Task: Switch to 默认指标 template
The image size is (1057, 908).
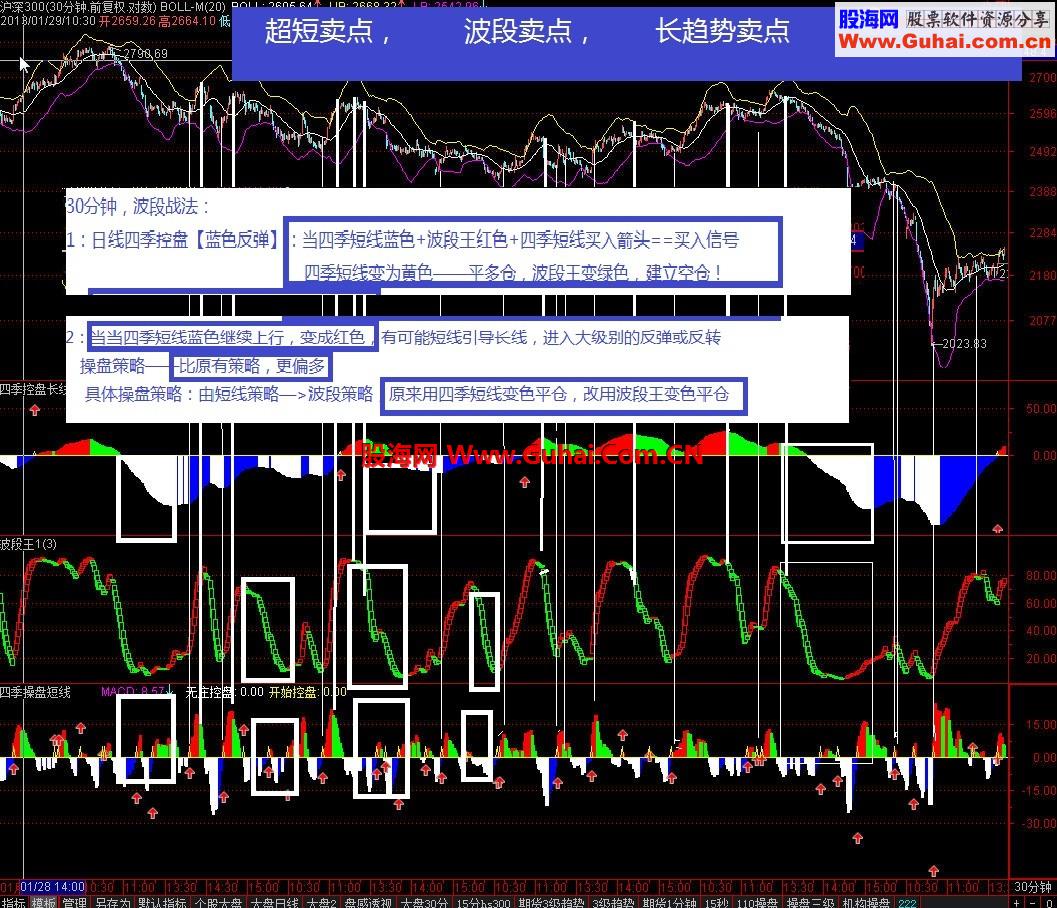Action: (x=162, y=903)
